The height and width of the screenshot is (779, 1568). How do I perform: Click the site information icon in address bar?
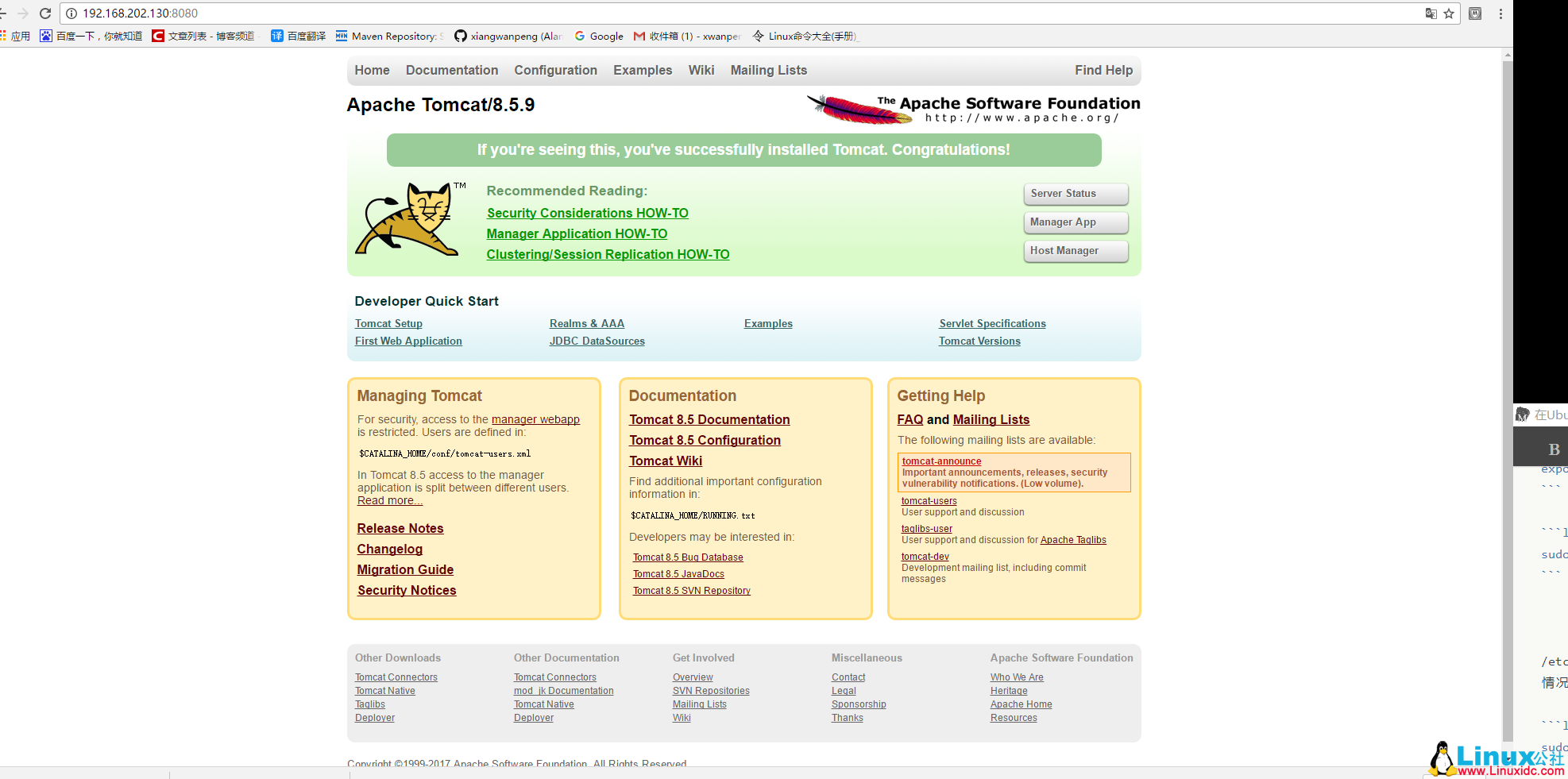click(71, 13)
